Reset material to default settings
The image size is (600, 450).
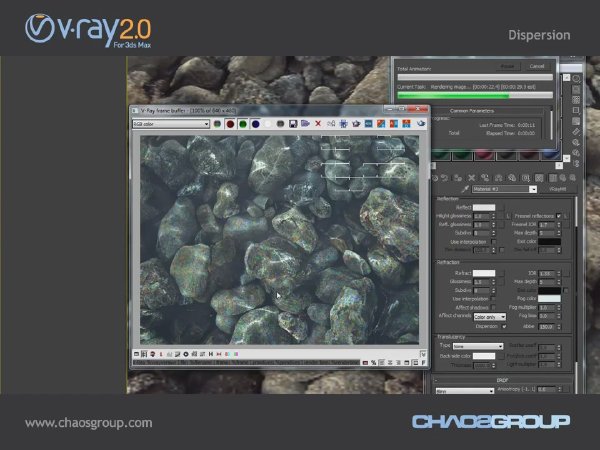coord(471,178)
